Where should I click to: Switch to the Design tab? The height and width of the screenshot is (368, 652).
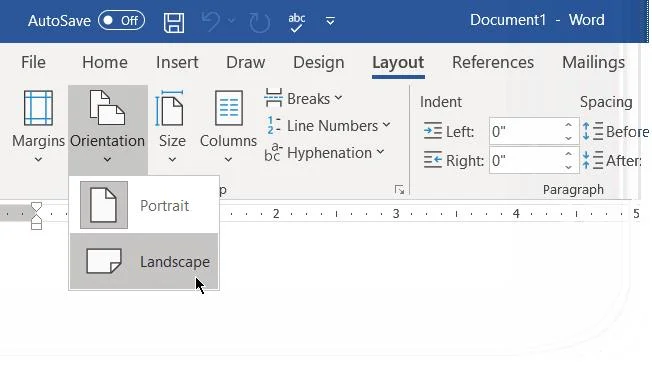pos(319,62)
